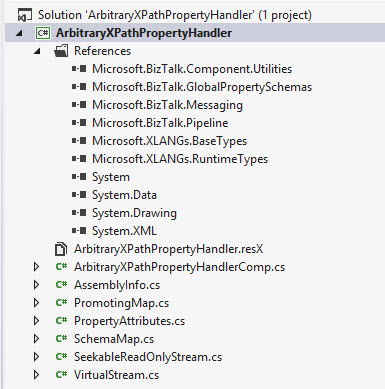Image resolution: width=385 pixels, height=389 pixels.
Task: Select SeekableReadOnlyStream.cs file name
Action: click(148, 357)
